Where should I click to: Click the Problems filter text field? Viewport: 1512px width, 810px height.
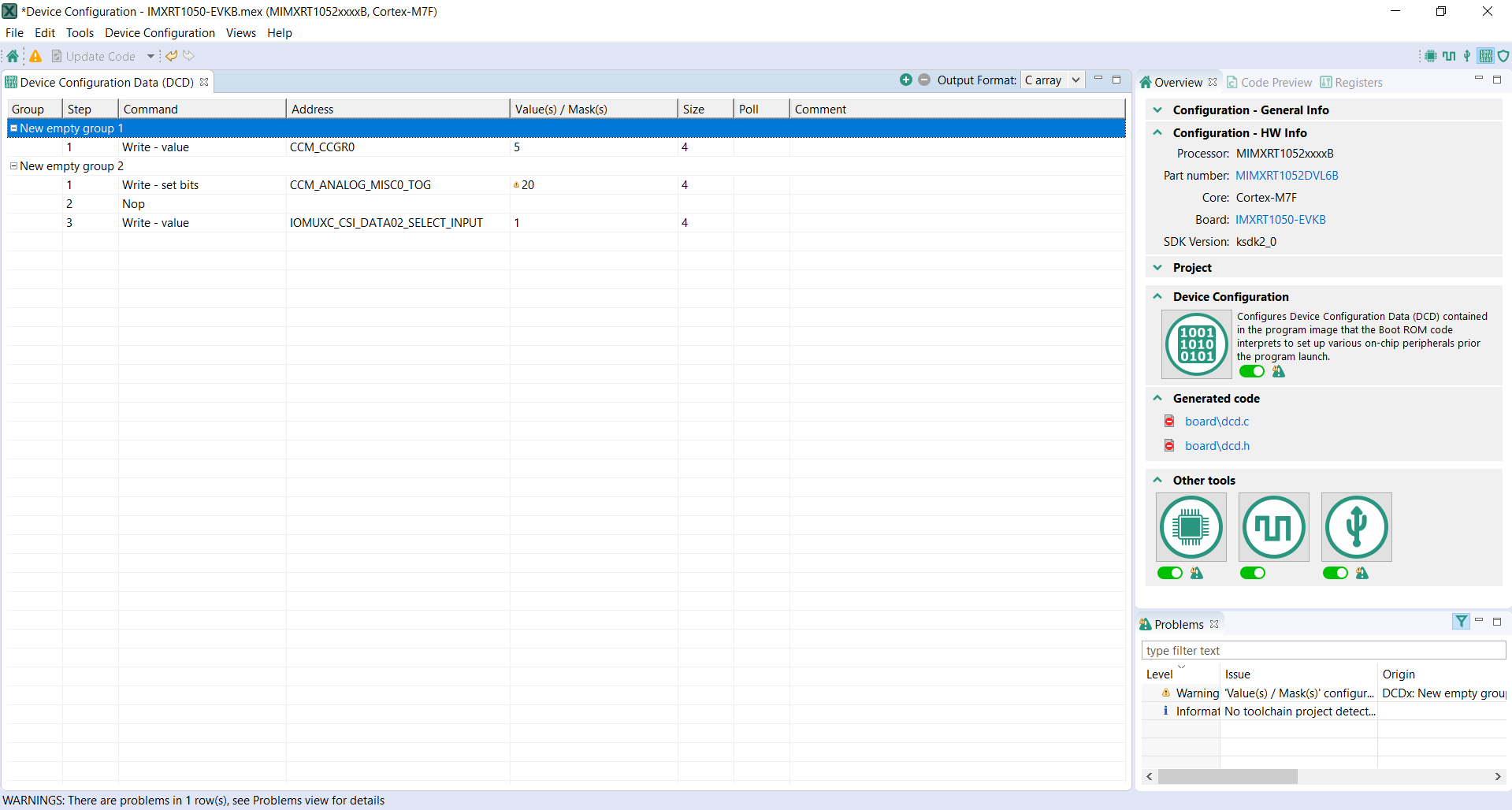click(1324, 650)
